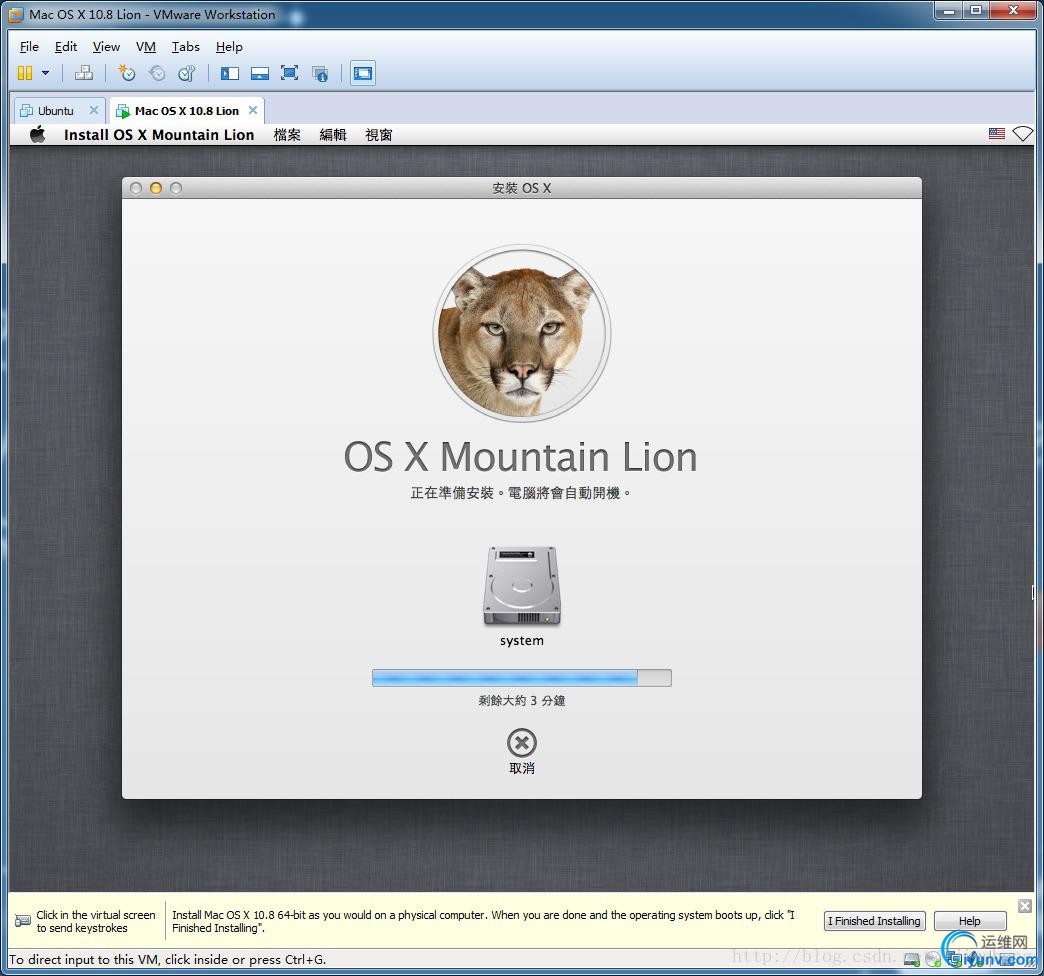
Task: Click the Help button in install bar
Action: pos(969,921)
